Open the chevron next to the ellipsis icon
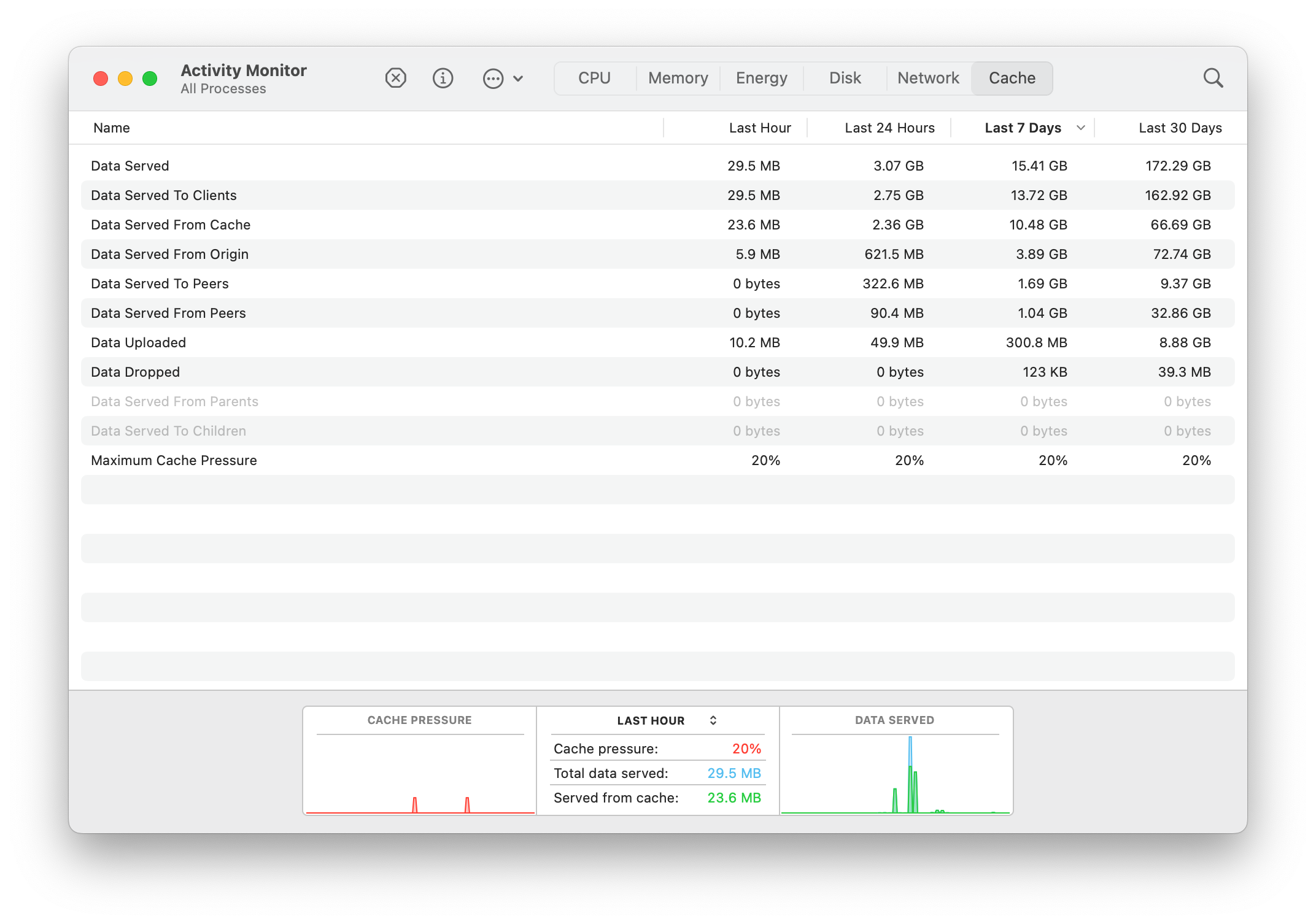Screen dimensions: 1316x924 (519, 79)
